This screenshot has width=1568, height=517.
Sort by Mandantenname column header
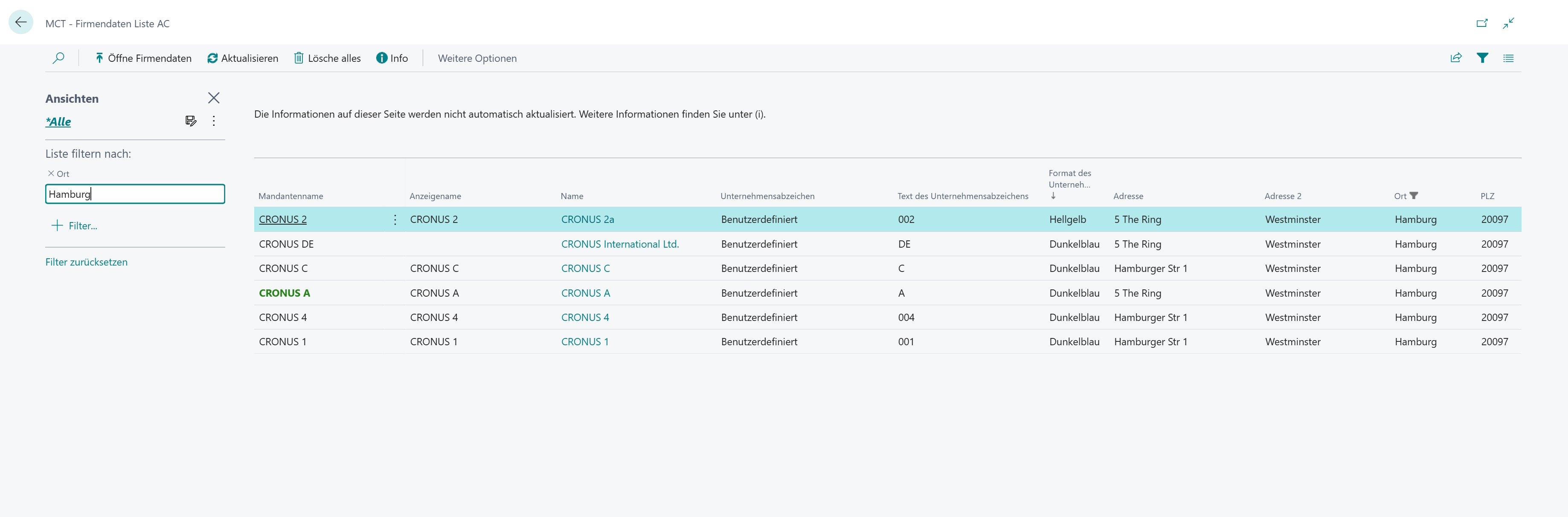tap(290, 196)
